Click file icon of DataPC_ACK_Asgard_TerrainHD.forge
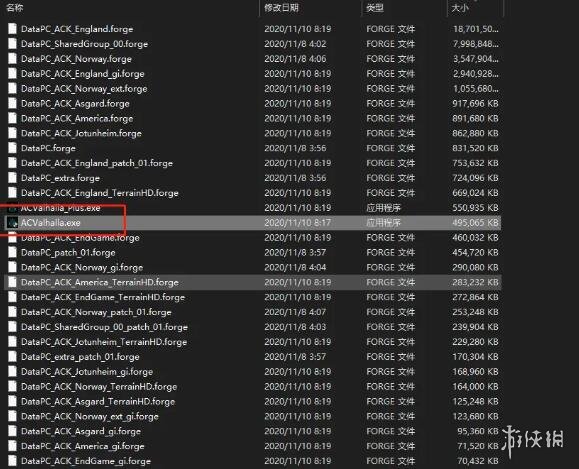The height and width of the screenshot is (469, 579). [13, 401]
